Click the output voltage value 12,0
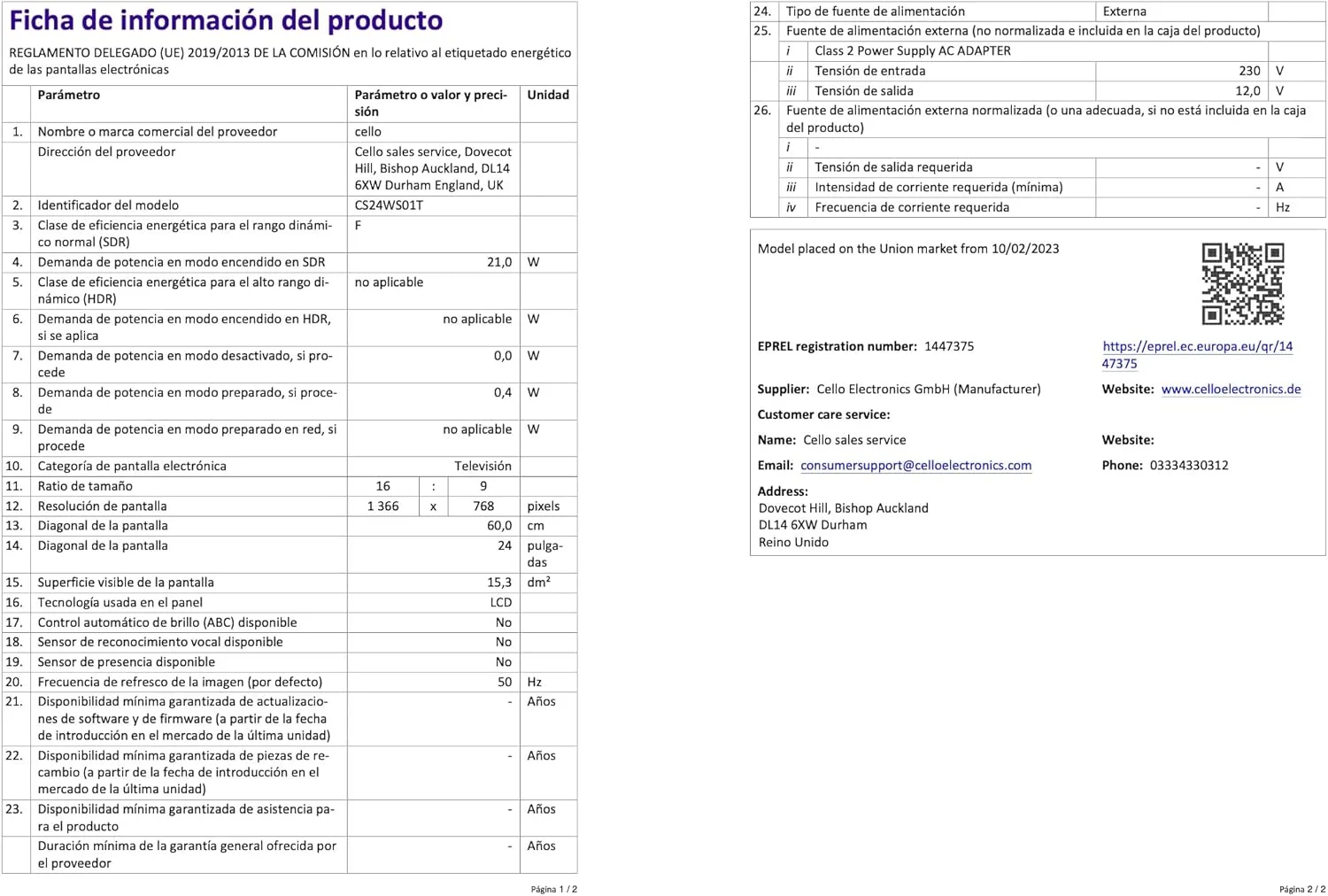The width and height of the screenshot is (1328, 896). pos(1247,91)
